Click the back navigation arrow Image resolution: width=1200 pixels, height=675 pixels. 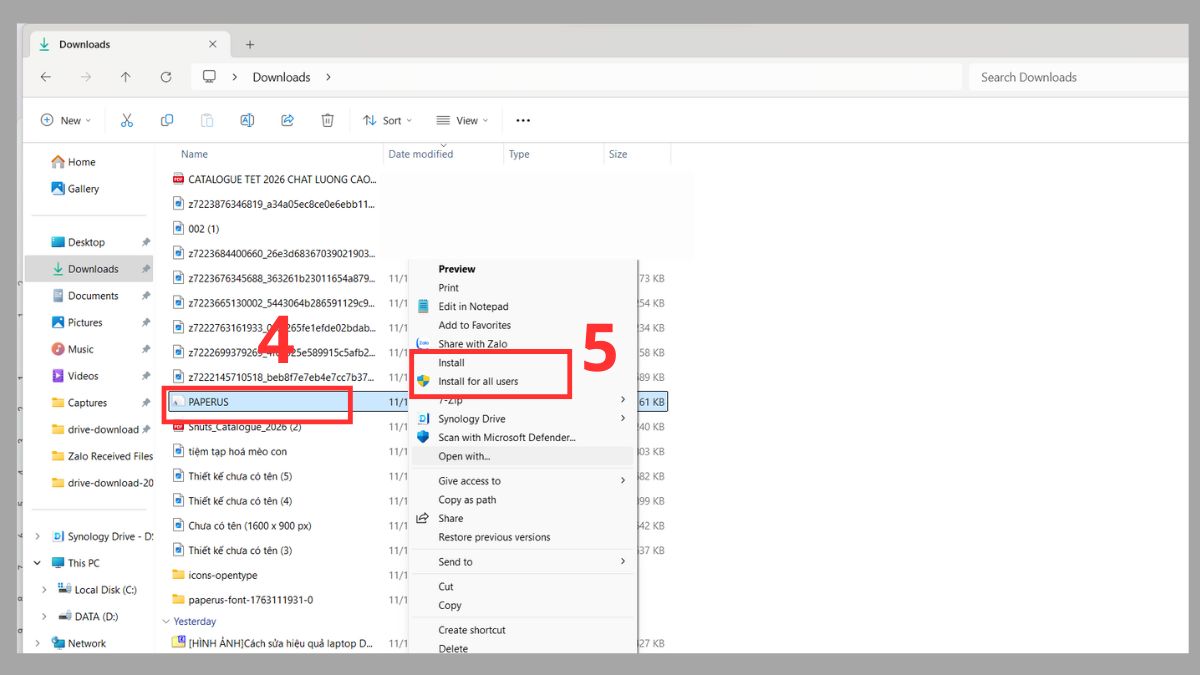pos(46,76)
